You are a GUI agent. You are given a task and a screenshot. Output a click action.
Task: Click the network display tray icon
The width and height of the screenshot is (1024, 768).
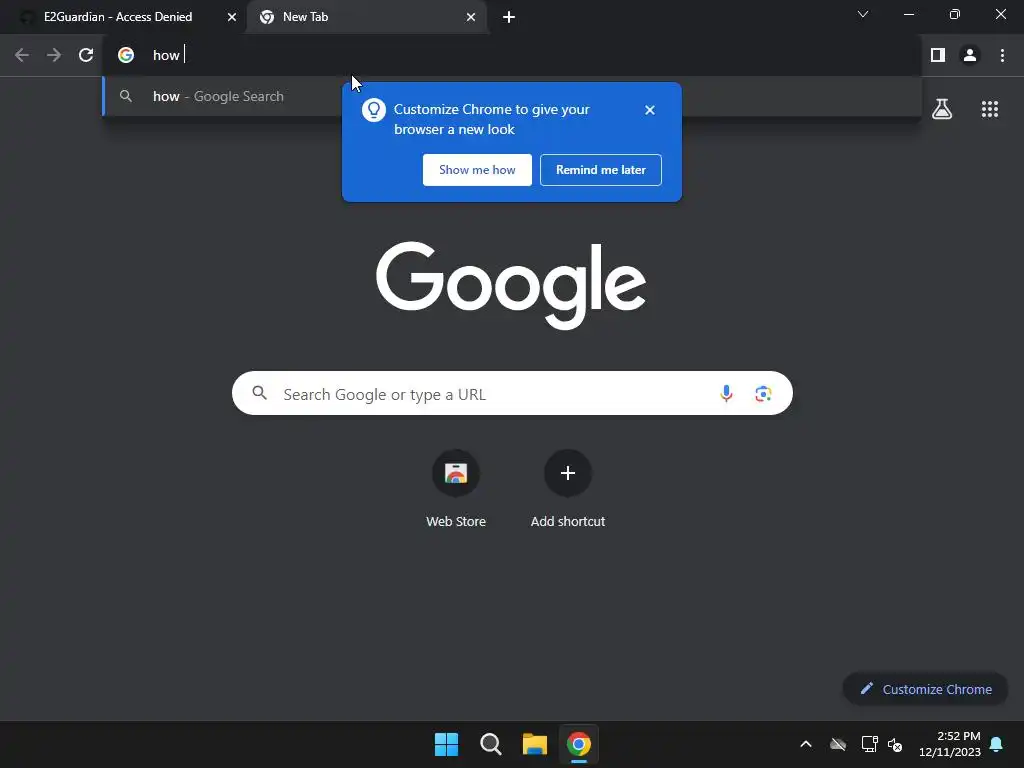(869, 744)
